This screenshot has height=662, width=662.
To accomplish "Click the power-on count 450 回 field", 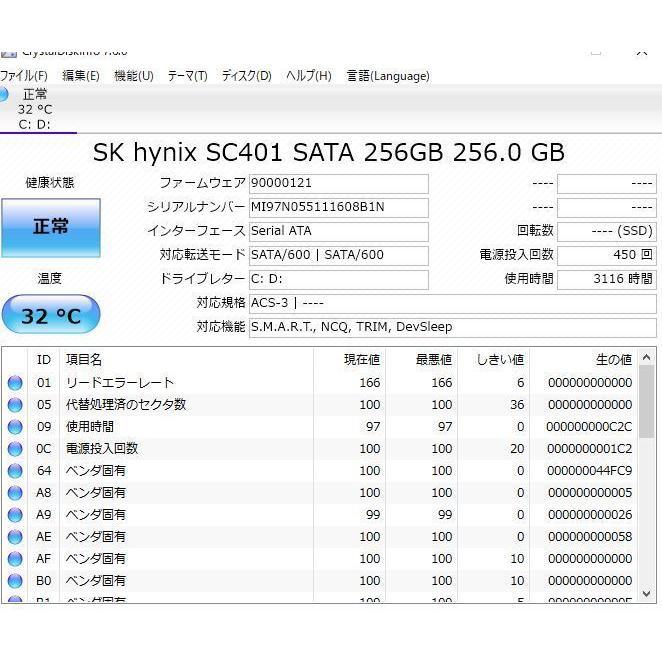I will tap(607, 255).
